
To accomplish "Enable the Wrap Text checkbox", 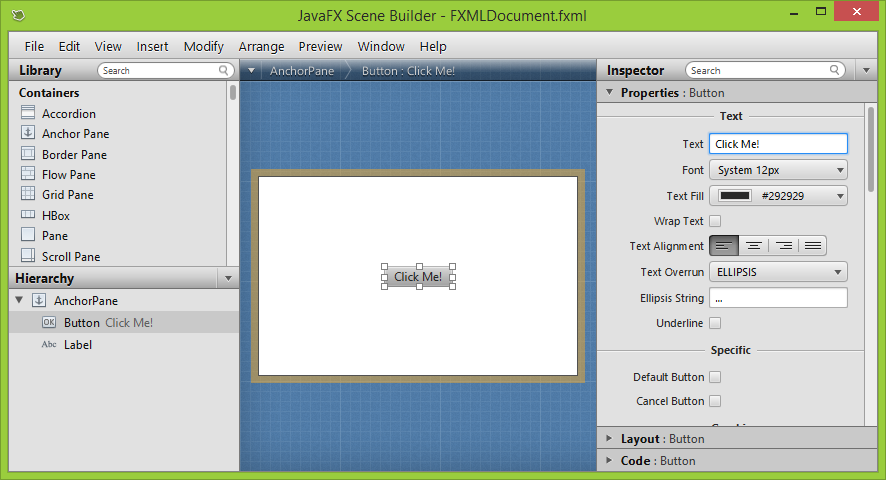I will (715, 221).
